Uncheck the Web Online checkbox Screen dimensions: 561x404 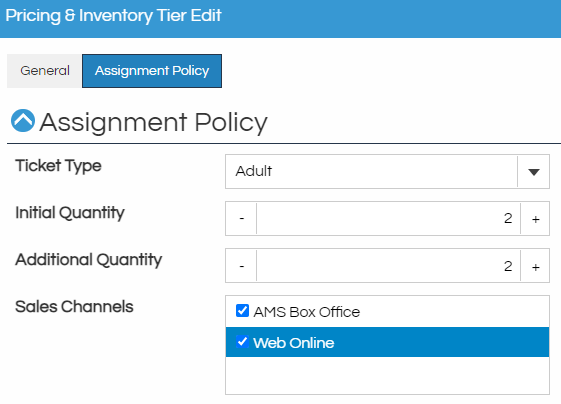[242, 342]
